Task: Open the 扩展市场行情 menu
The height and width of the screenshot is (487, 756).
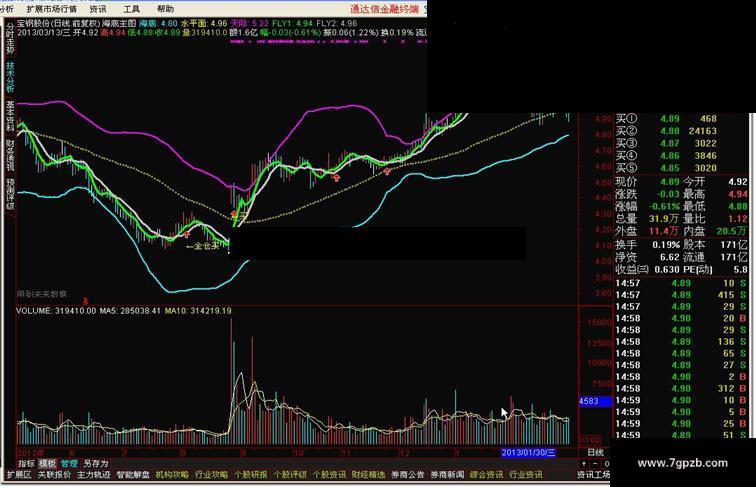Action: (51, 9)
